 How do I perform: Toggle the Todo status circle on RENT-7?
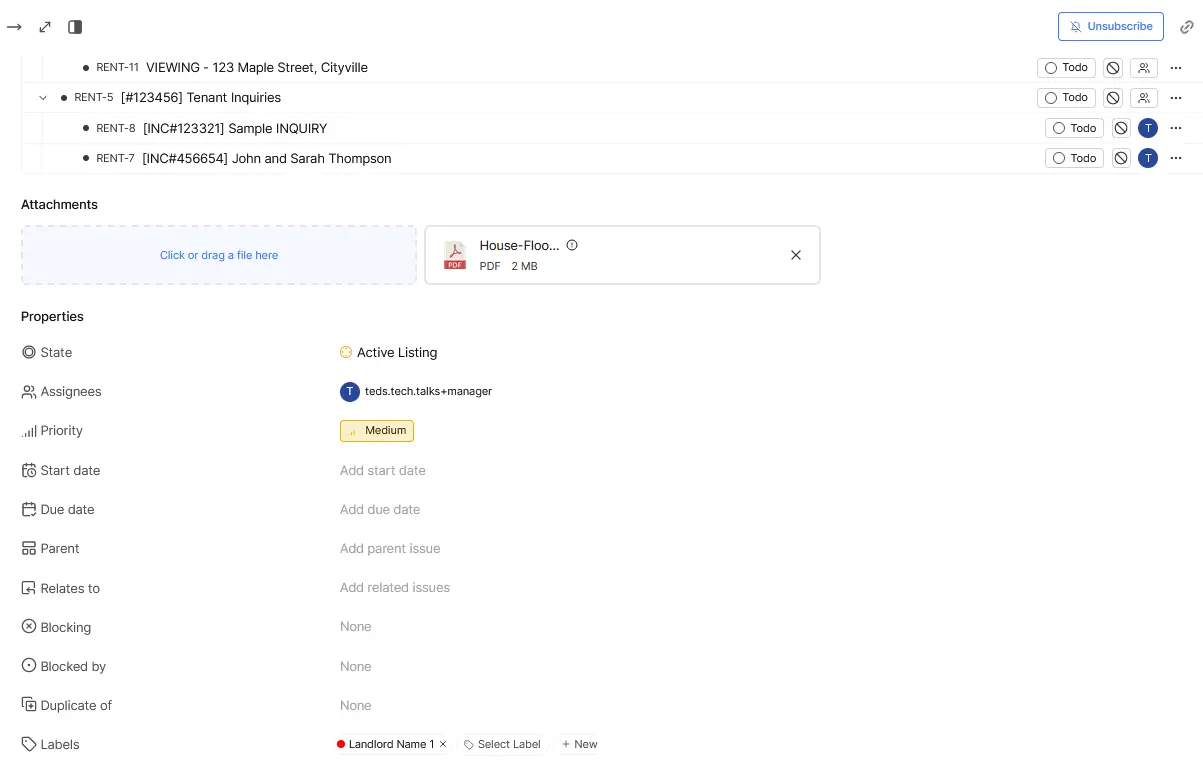coord(1058,158)
